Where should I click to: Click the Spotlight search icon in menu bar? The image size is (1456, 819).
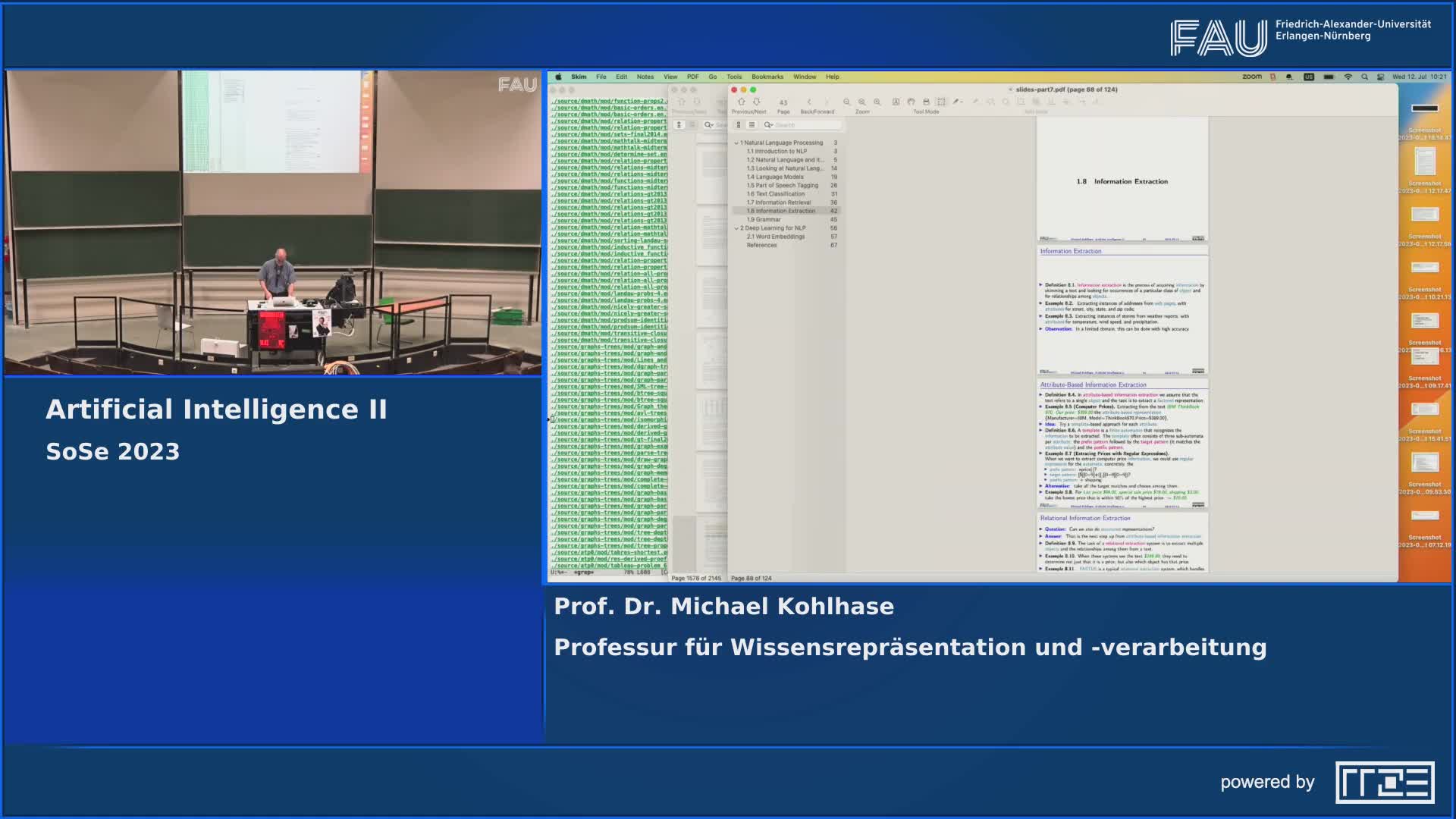(x=1364, y=77)
